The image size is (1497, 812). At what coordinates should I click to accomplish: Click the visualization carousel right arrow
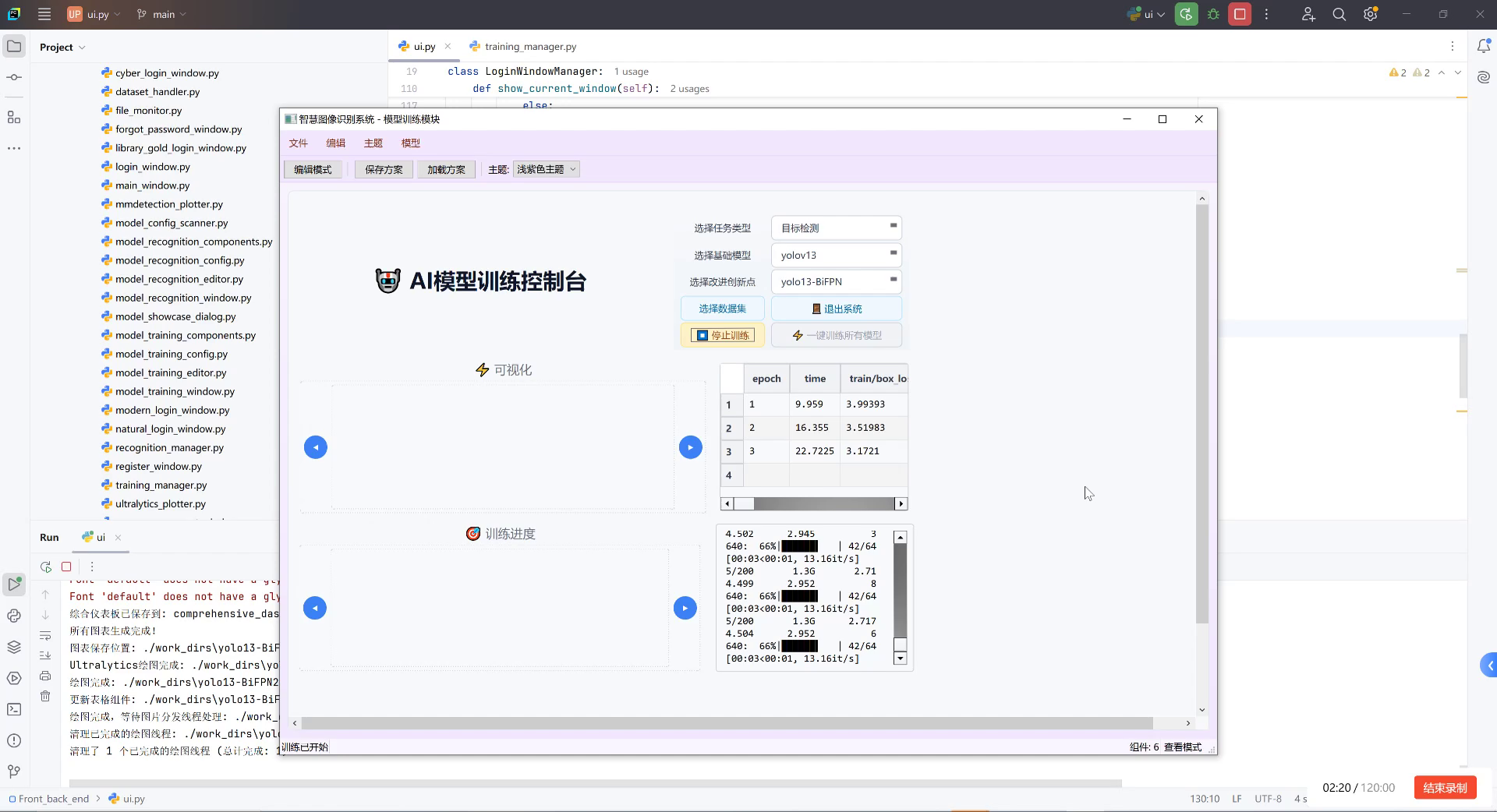(691, 447)
